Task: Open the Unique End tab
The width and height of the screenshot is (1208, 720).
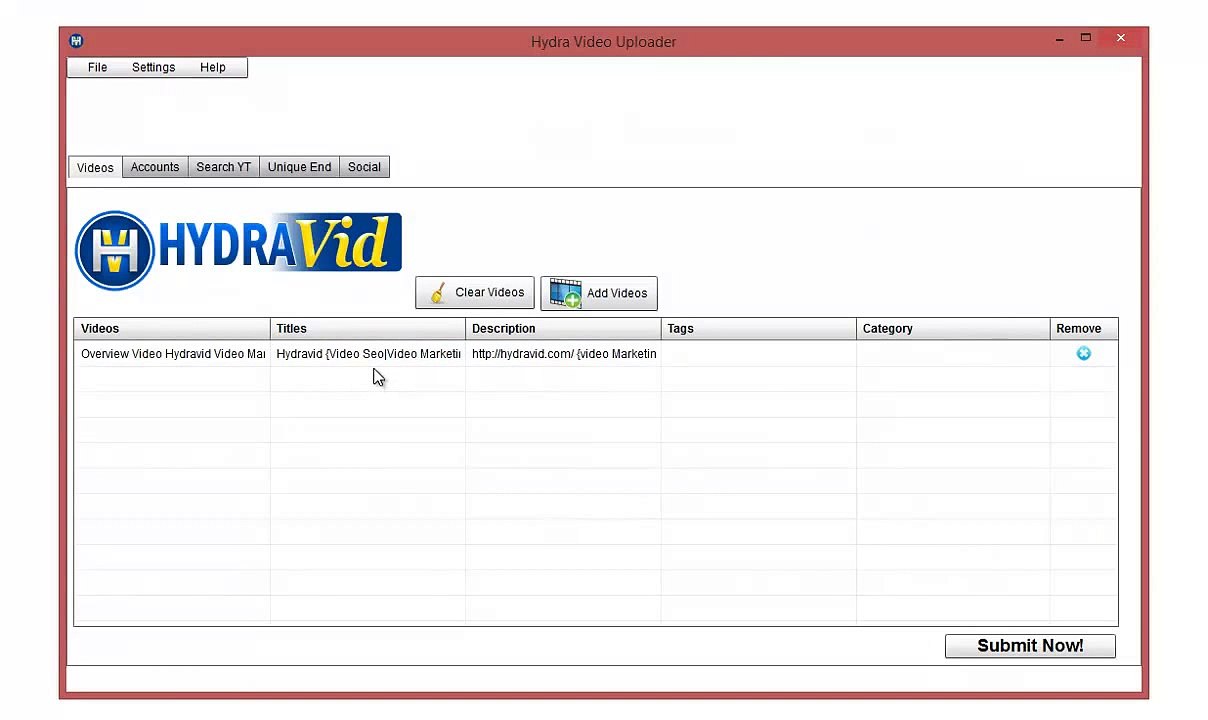Action: (299, 167)
